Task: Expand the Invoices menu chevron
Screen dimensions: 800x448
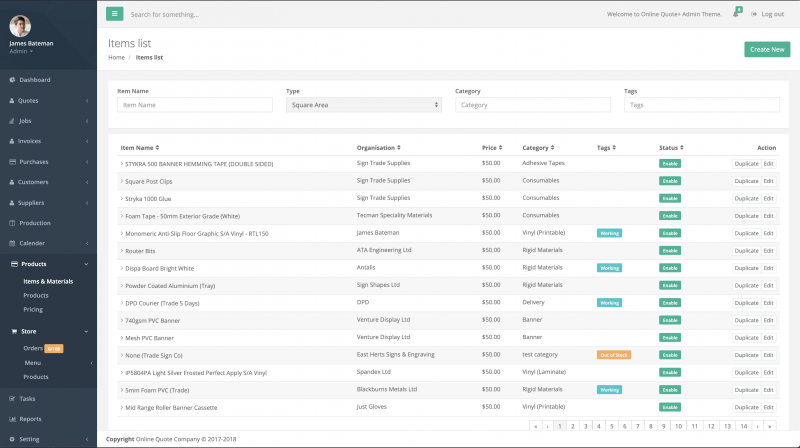Action: pos(87,141)
